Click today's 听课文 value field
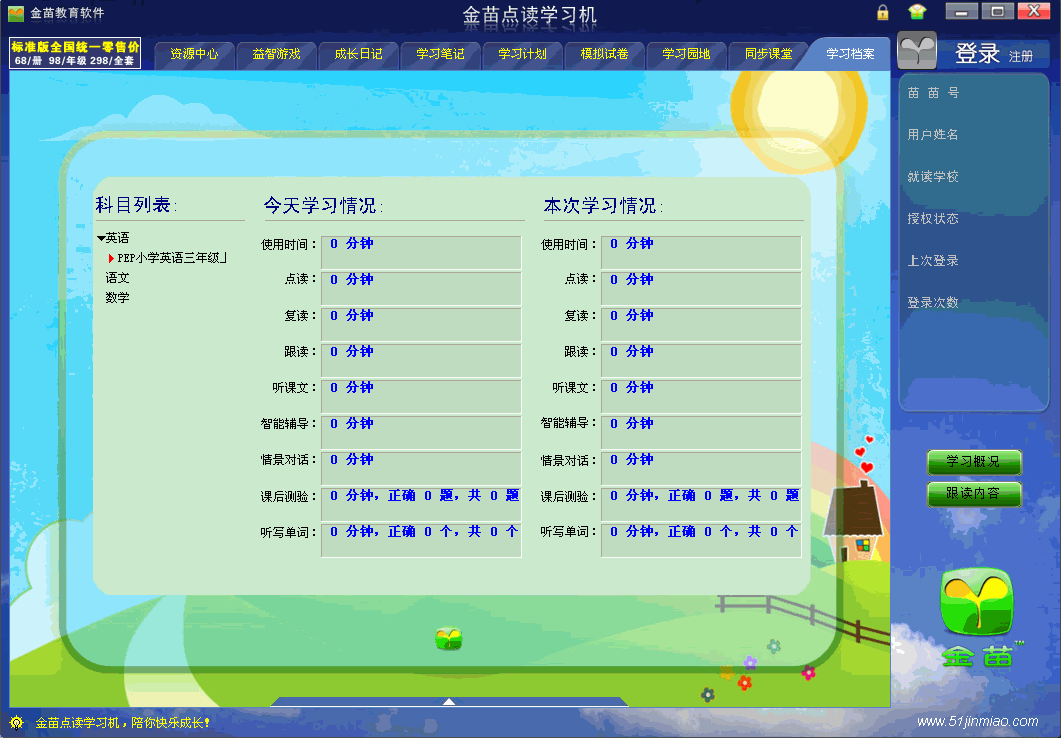Viewport: 1061px width, 738px height. 421,396
